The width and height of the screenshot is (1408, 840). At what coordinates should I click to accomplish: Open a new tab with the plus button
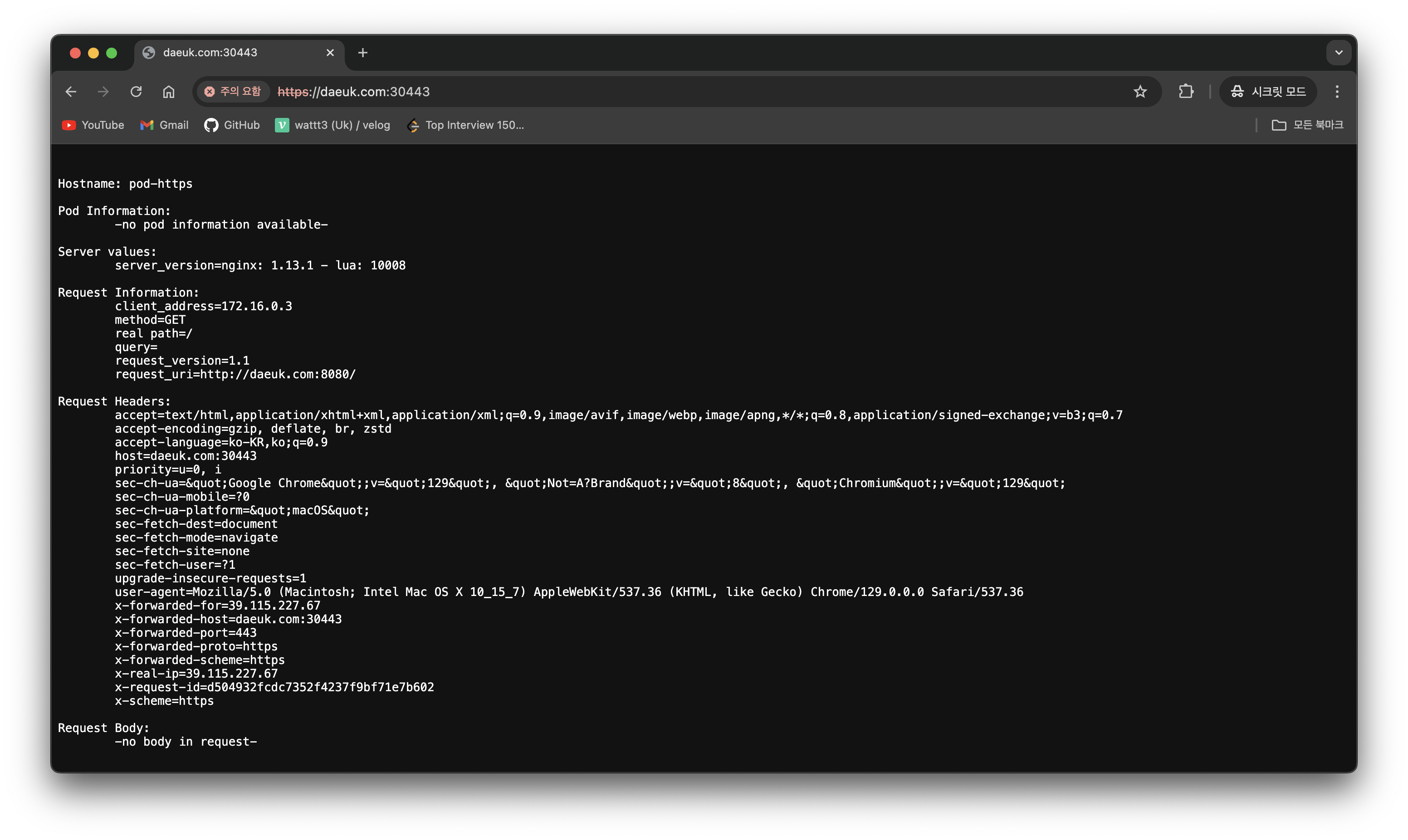tap(363, 53)
